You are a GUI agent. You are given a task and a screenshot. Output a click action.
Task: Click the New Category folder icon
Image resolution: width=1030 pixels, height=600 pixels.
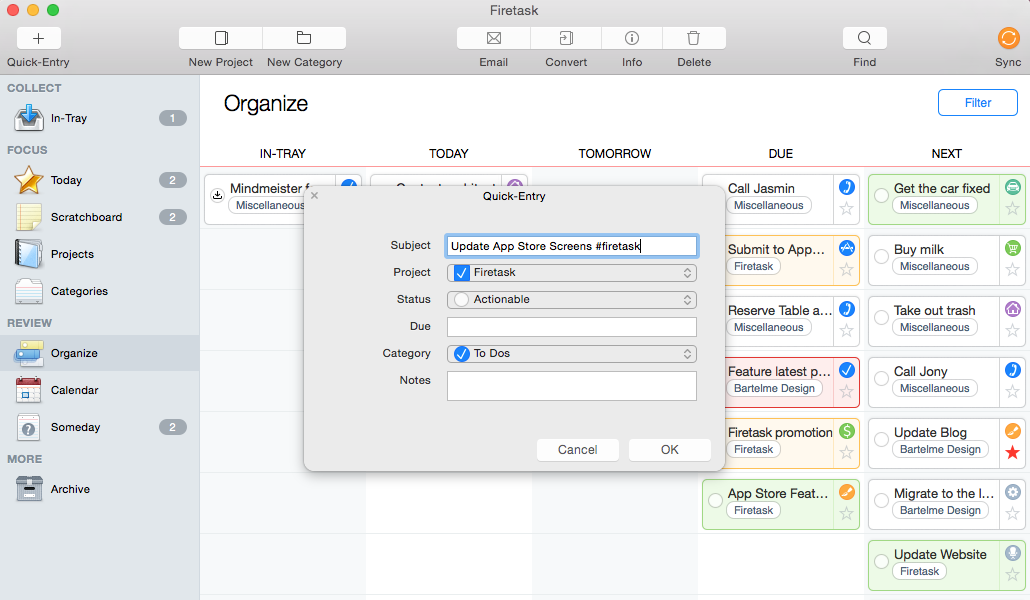303,38
